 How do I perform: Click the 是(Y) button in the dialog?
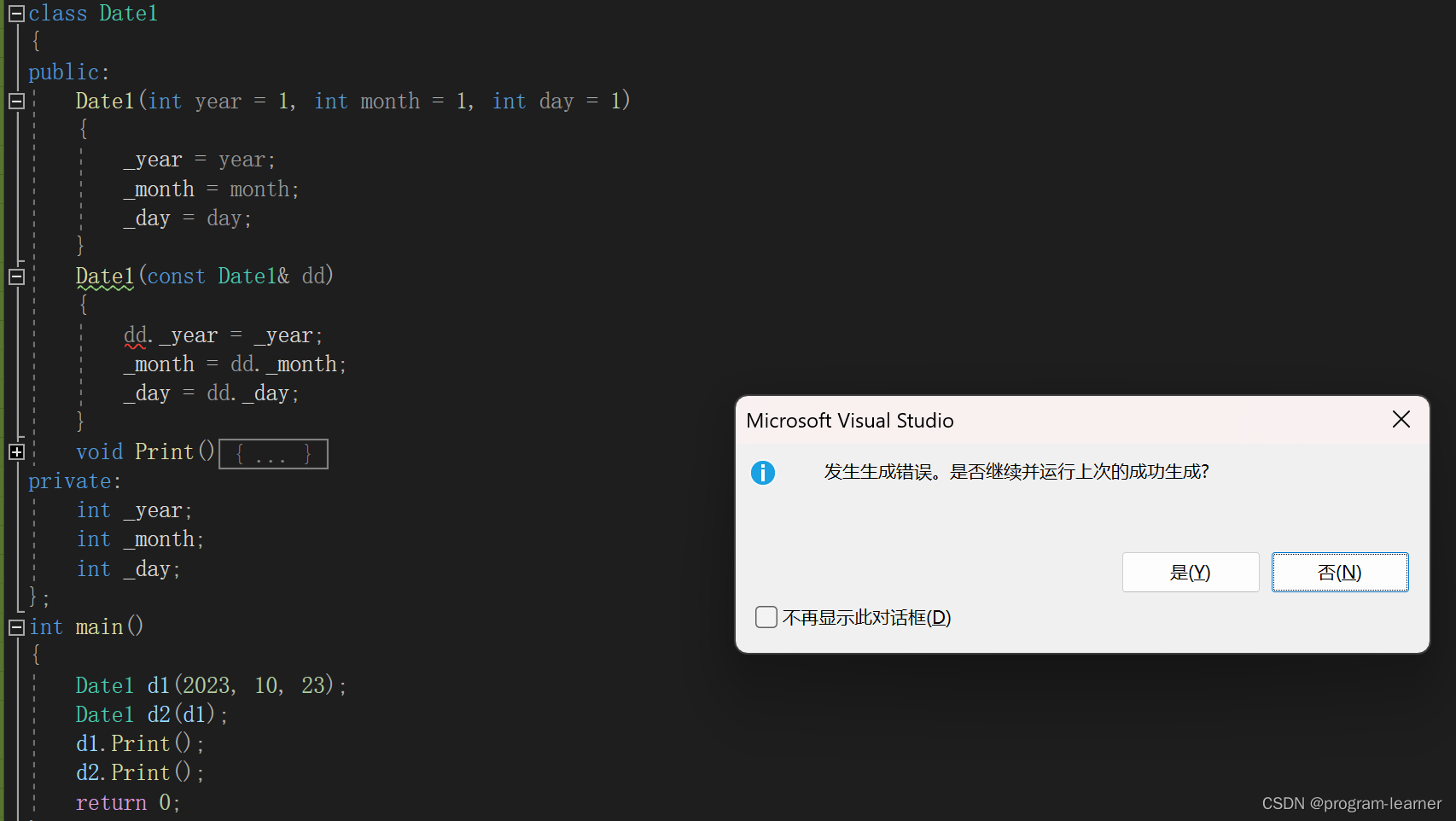click(1191, 572)
